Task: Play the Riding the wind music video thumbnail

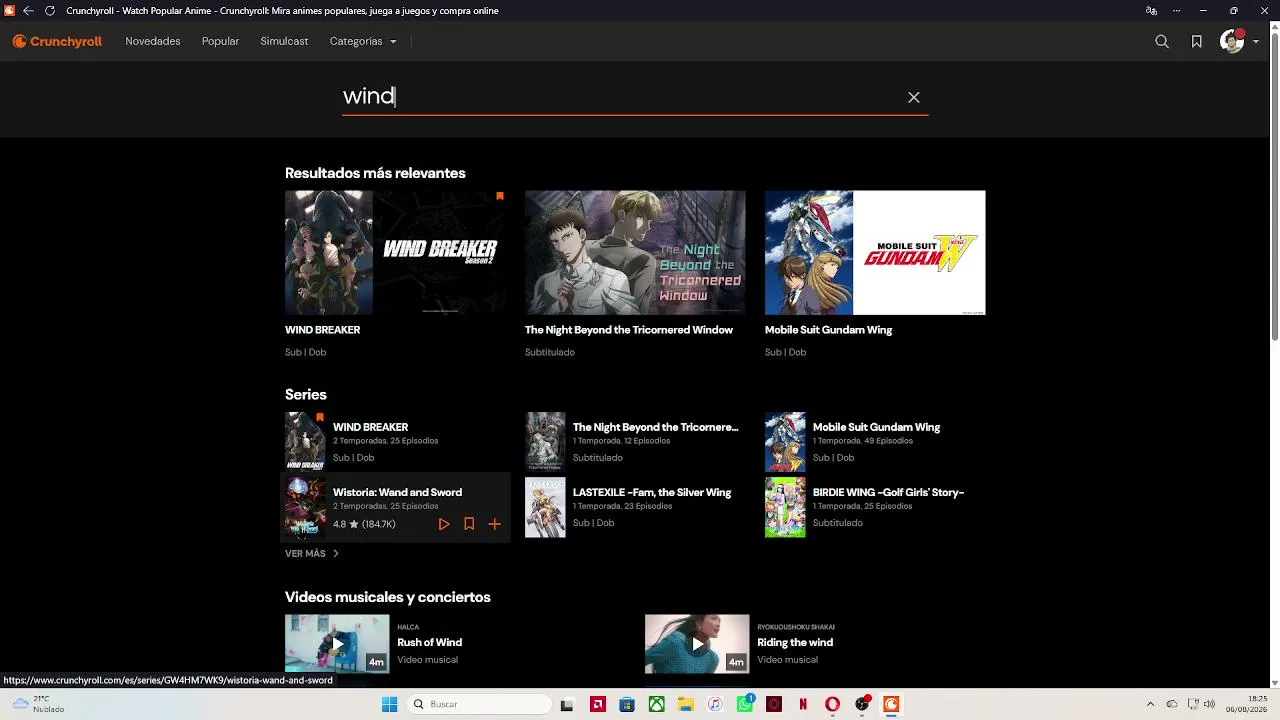Action: point(697,643)
